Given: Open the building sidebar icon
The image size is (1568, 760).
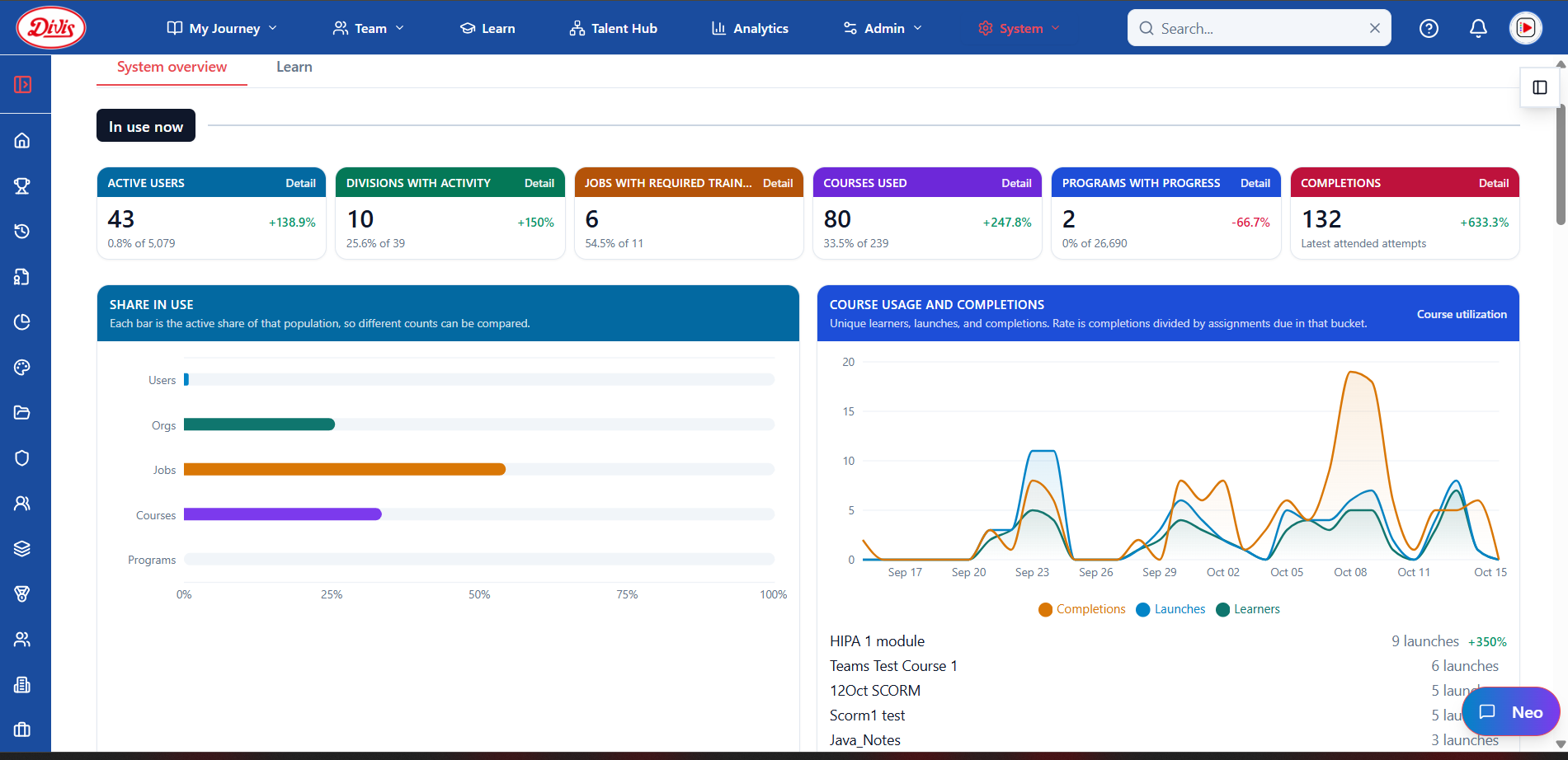Looking at the screenshot, I should 22,684.
